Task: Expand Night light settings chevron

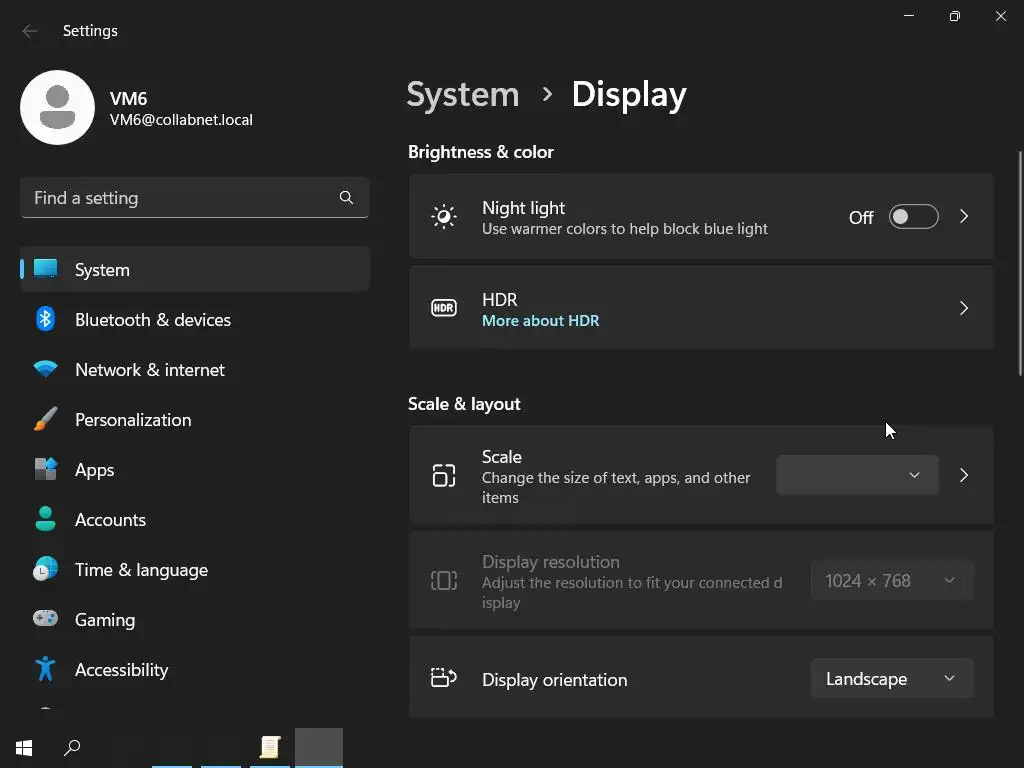Action: click(x=964, y=217)
